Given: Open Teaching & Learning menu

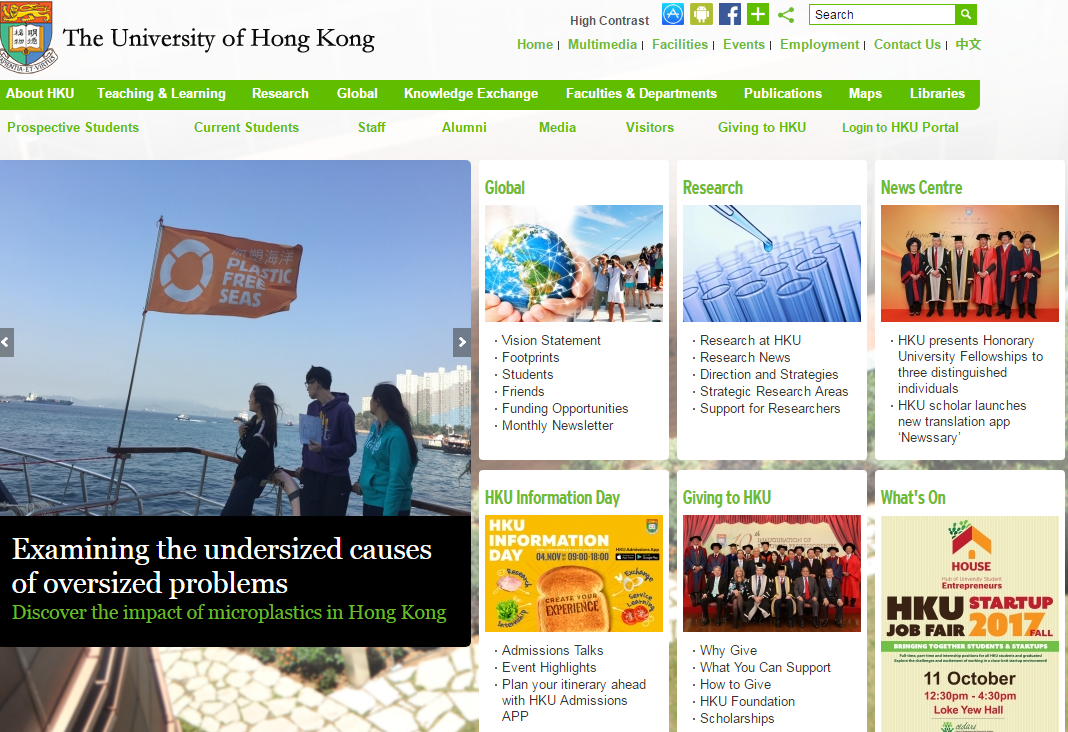Looking at the screenshot, I should click(161, 94).
